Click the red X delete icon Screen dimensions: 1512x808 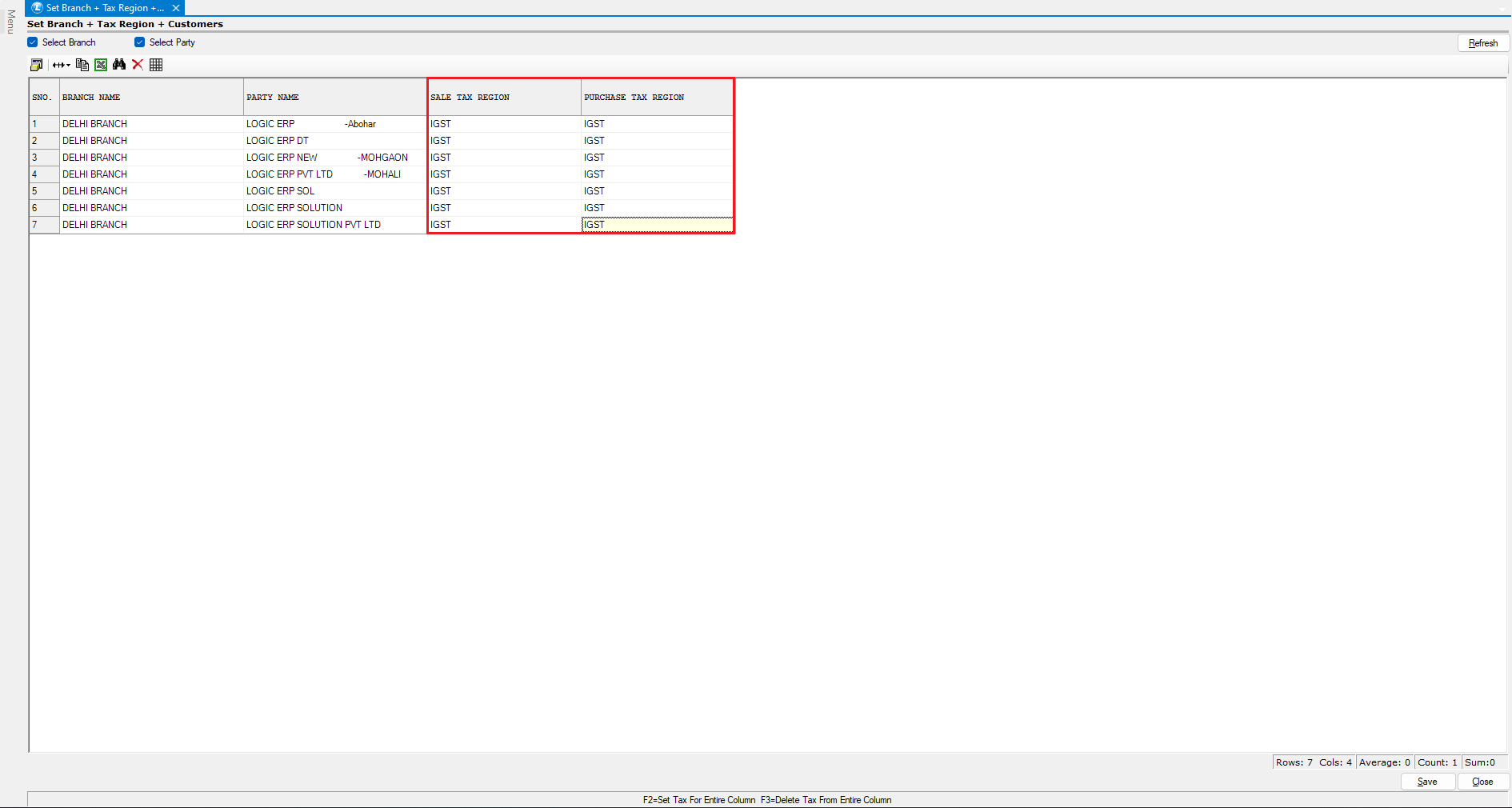pyautogui.click(x=138, y=65)
